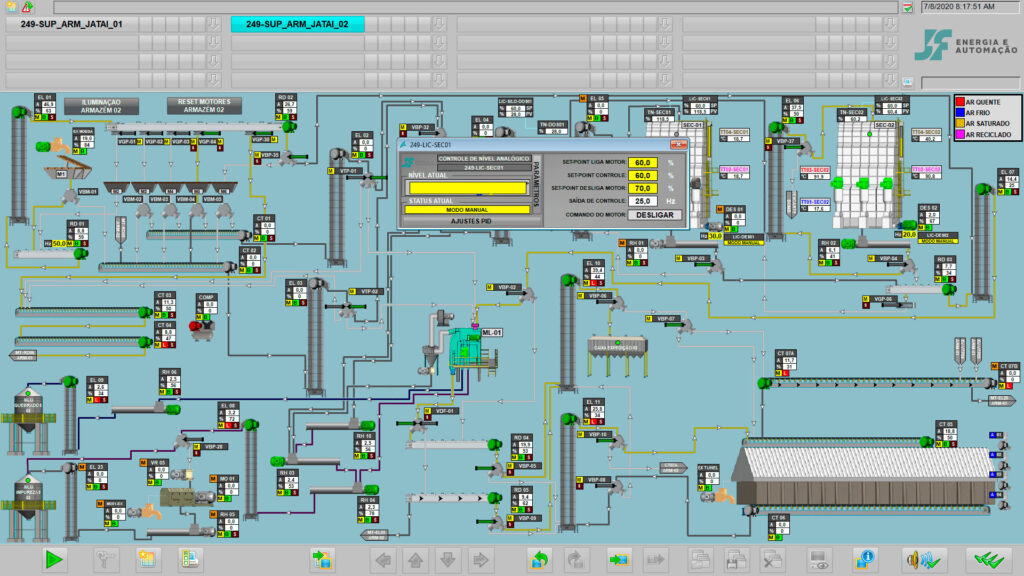Click the green double-checkmark acknowledge-all icon
1024x576 pixels.
988,560
